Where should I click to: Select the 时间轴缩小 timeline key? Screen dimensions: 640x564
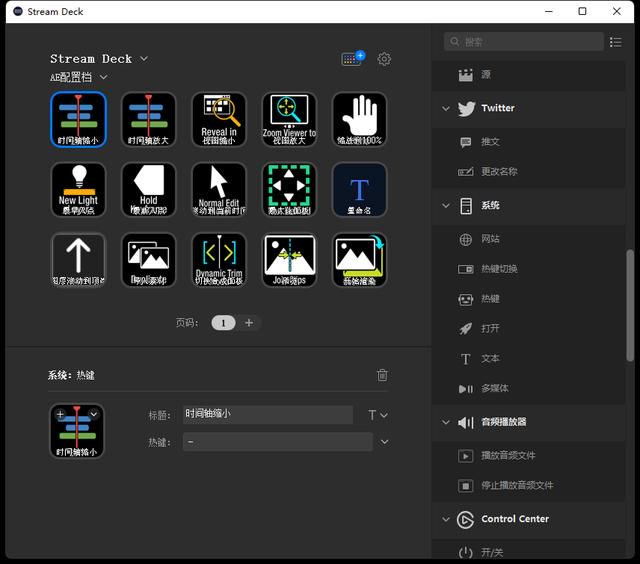tap(78, 119)
